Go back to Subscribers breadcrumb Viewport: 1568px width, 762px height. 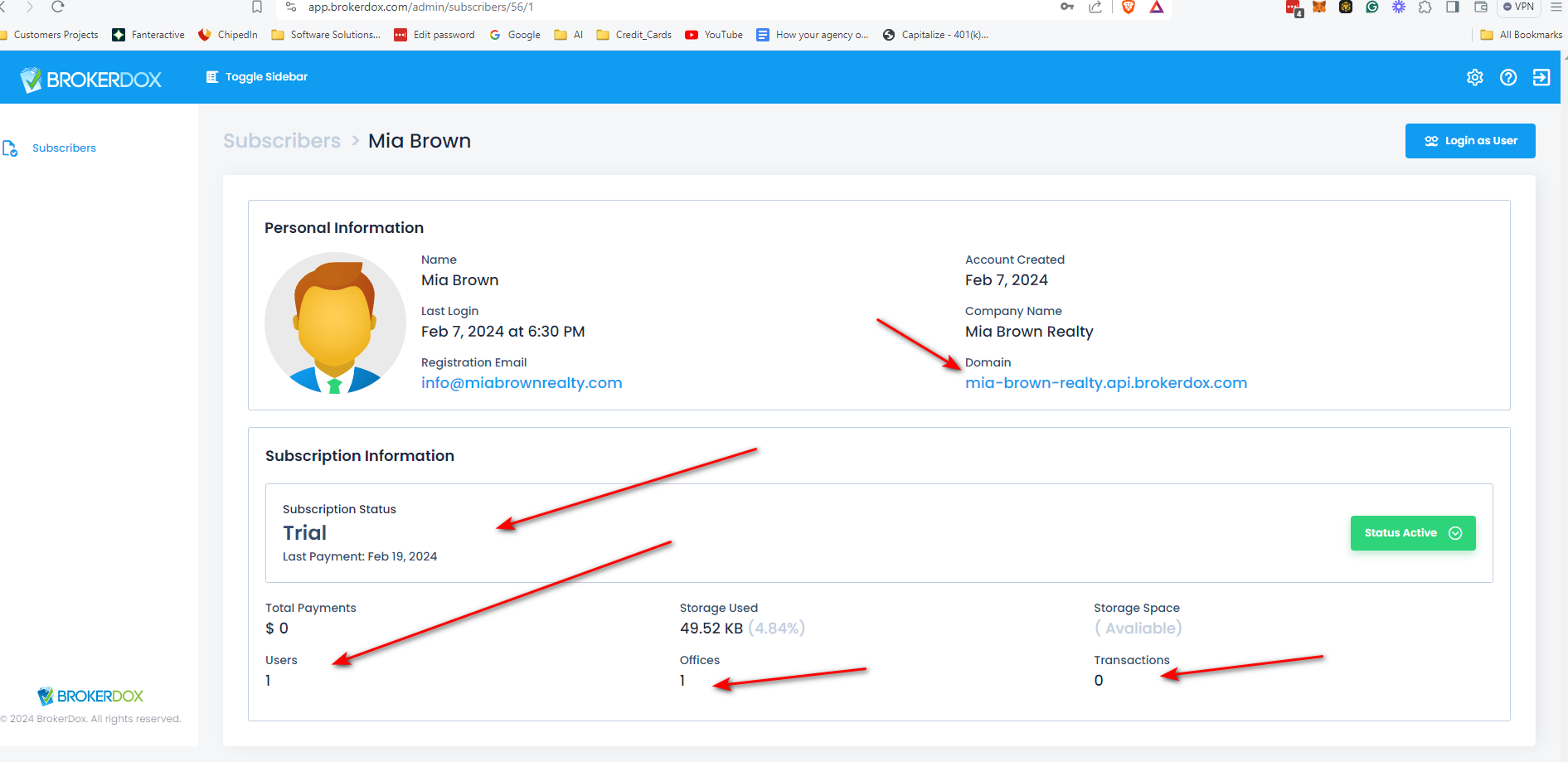coord(282,141)
